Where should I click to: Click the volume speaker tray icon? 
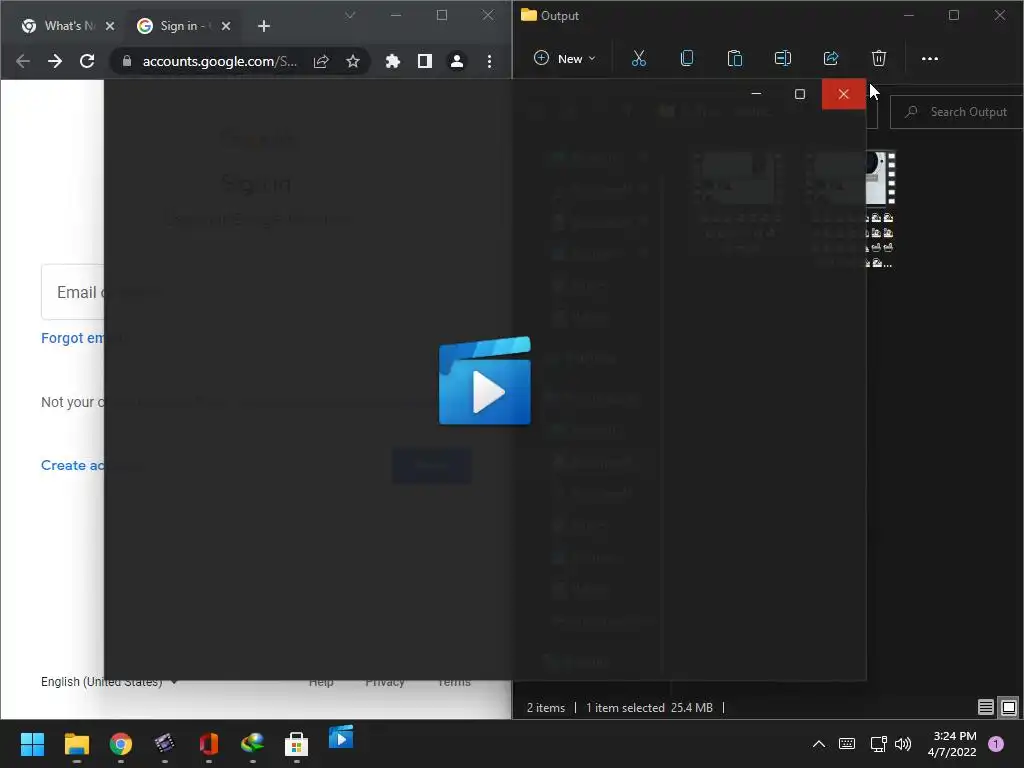click(903, 743)
